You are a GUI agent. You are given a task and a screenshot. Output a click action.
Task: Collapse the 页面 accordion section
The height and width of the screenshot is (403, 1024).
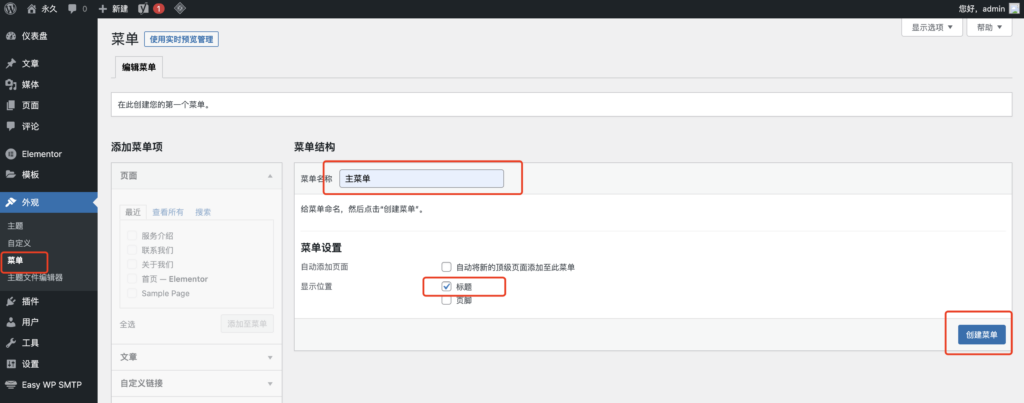(x=197, y=176)
